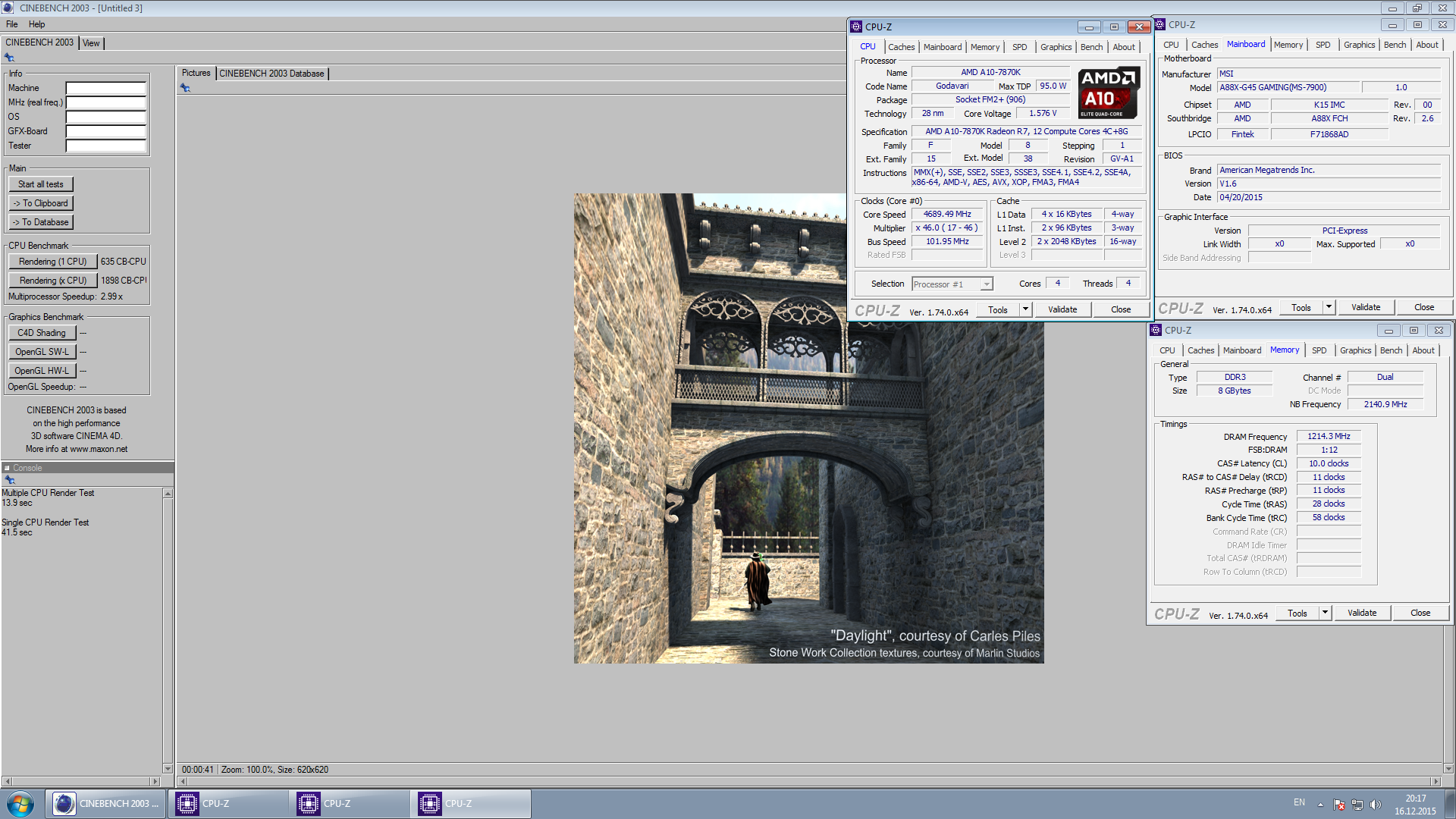The image size is (1456, 819).
Task: Open Caches tab in CPU-Z CPU window
Action: tap(901, 47)
